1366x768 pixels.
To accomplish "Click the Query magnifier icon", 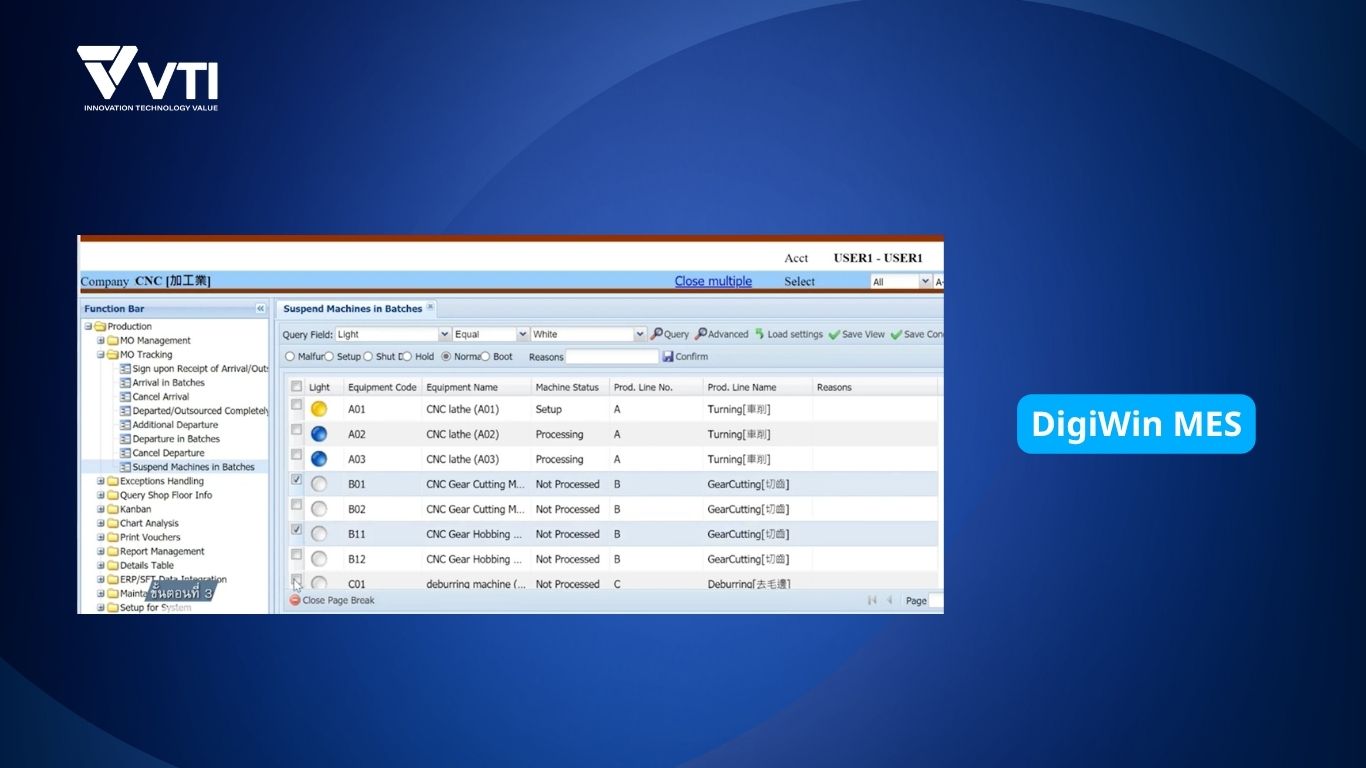I will coord(657,334).
